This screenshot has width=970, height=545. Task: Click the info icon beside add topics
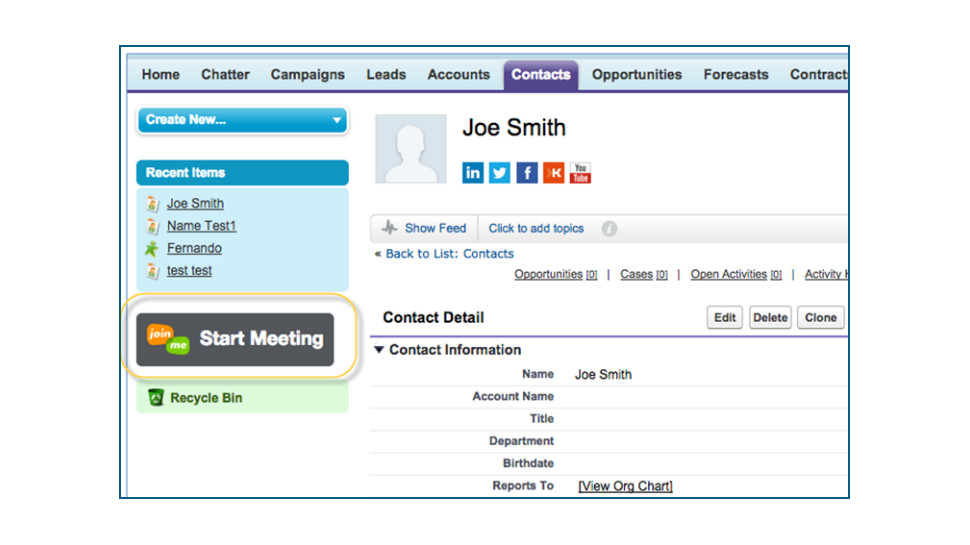[x=609, y=229]
